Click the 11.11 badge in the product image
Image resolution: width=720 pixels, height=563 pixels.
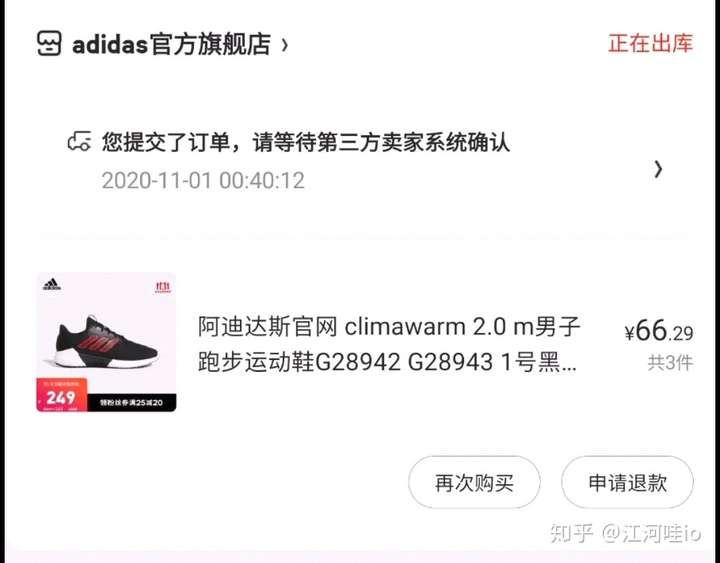tap(163, 287)
